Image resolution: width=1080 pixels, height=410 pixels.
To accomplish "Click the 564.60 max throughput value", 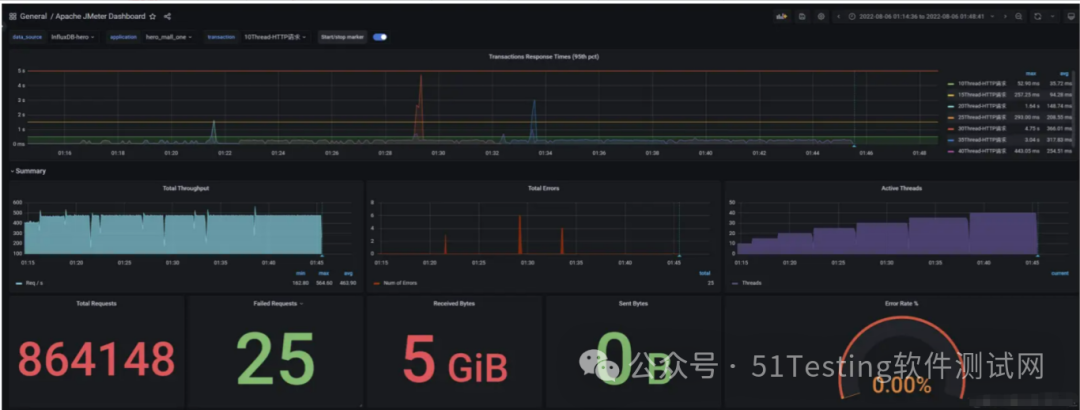I will point(324,283).
